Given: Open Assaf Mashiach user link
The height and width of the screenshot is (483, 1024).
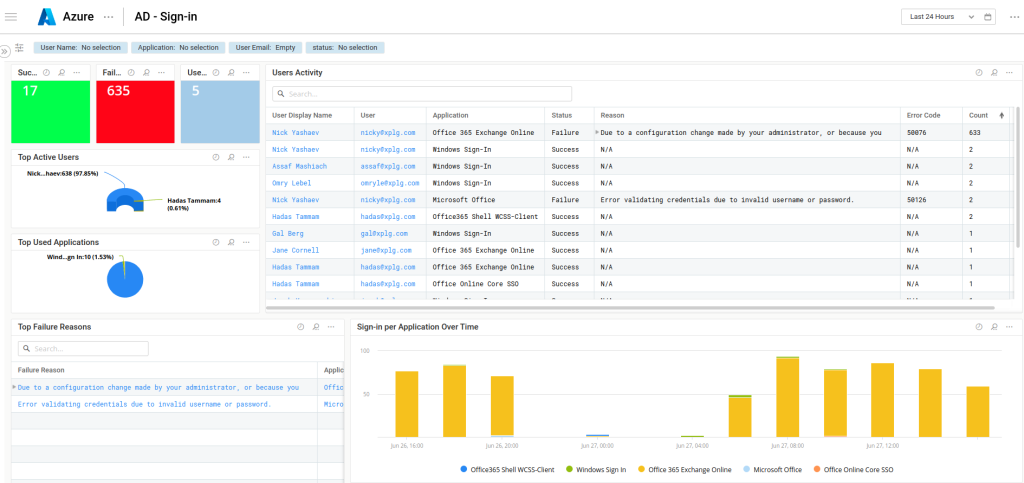Looking at the screenshot, I should [x=299, y=166].
